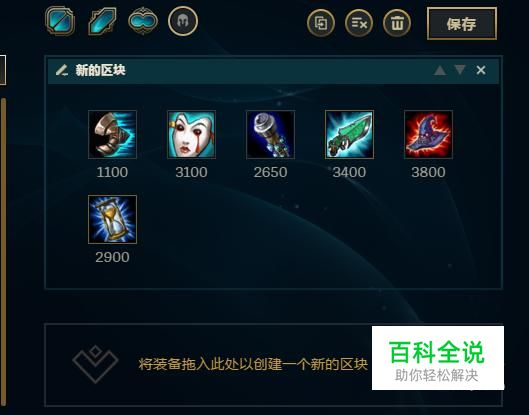Select the 3100 gold mask item
Image resolution: width=529 pixels, height=415 pixels.
pyautogui.click(x=191, y=134)
